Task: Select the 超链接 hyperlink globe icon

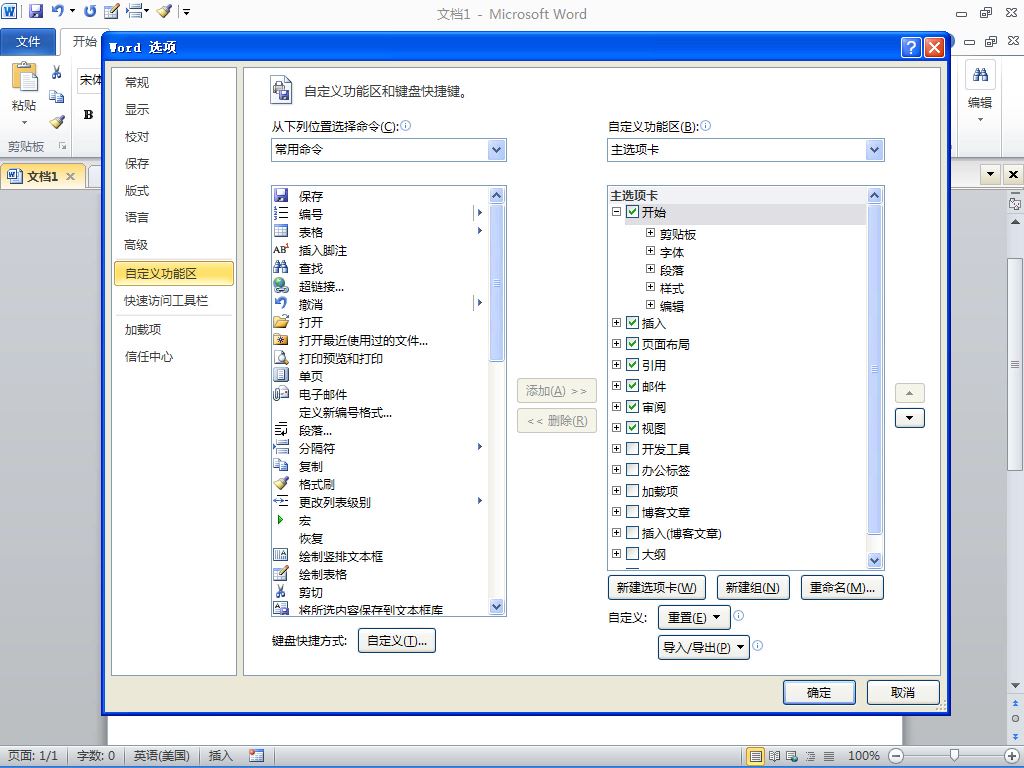Action: pyautogui.click(x=281, y=285)
